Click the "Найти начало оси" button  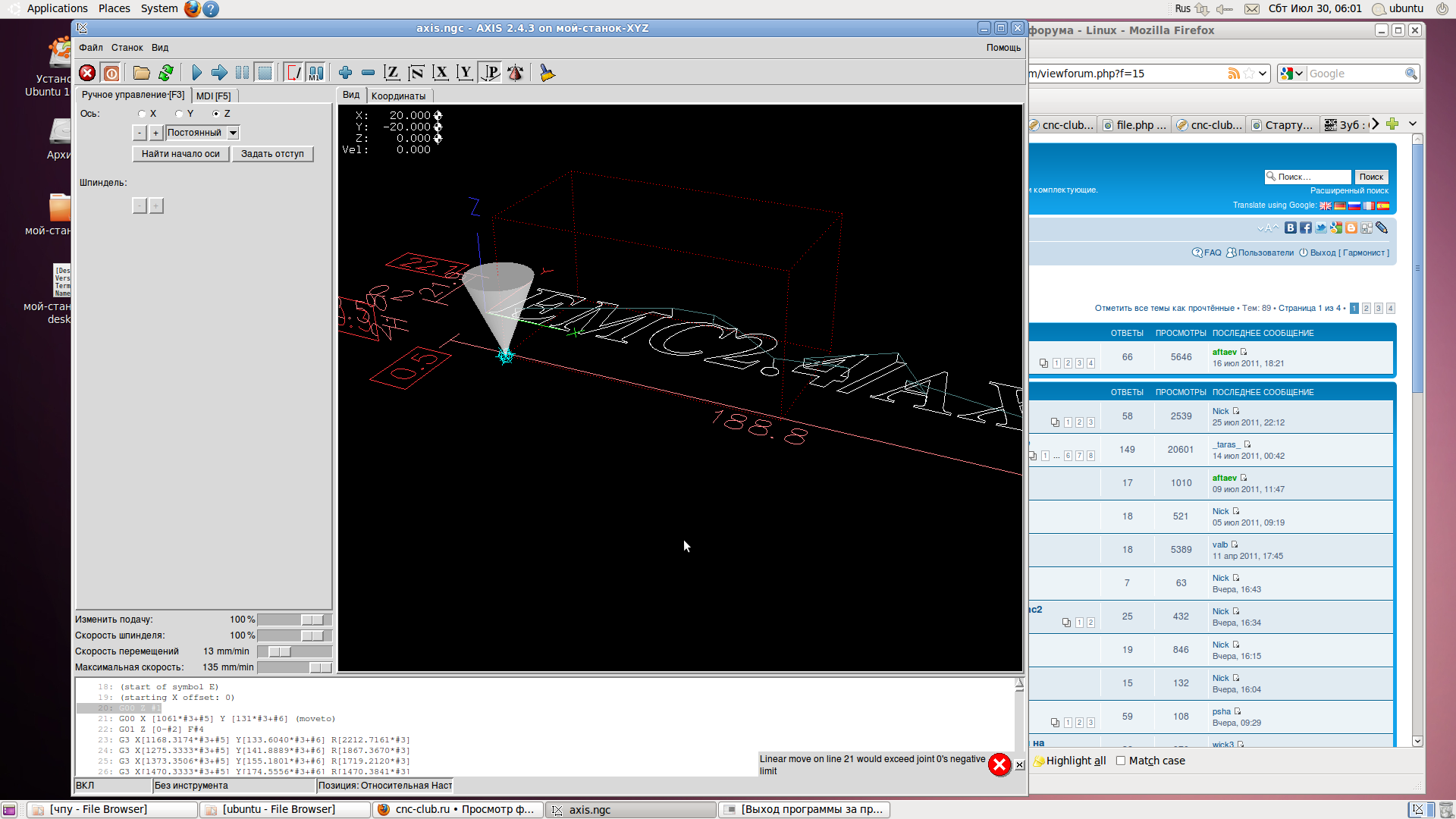[180, 154]
